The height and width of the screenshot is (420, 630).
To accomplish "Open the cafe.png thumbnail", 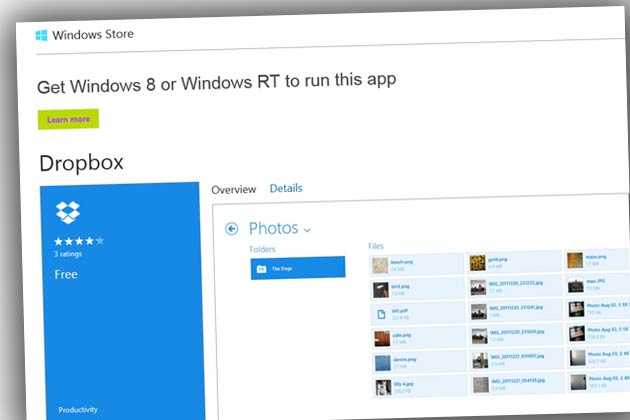I will [x=382, y=338].
